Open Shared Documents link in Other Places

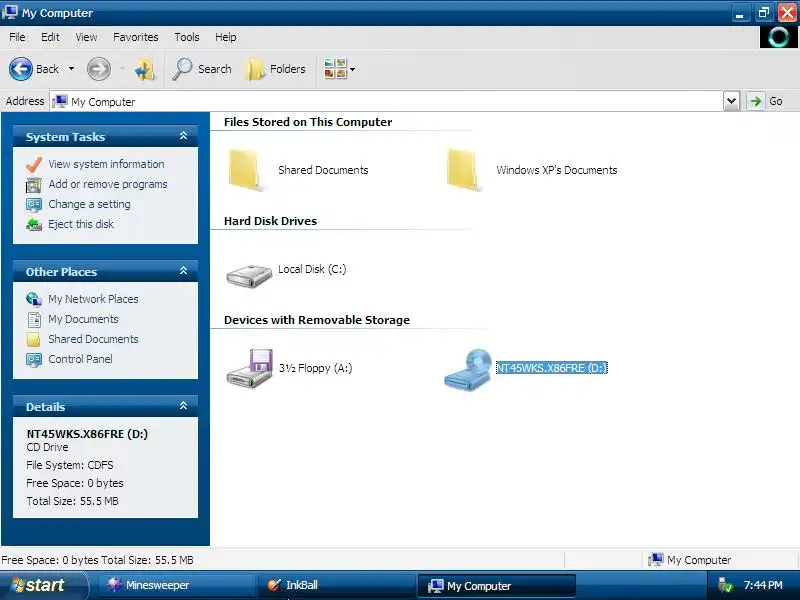(93, 339)
